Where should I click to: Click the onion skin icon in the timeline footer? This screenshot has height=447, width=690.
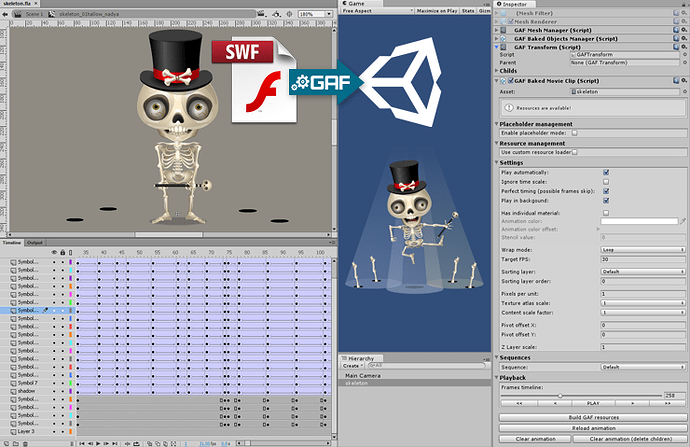[150, 443]
